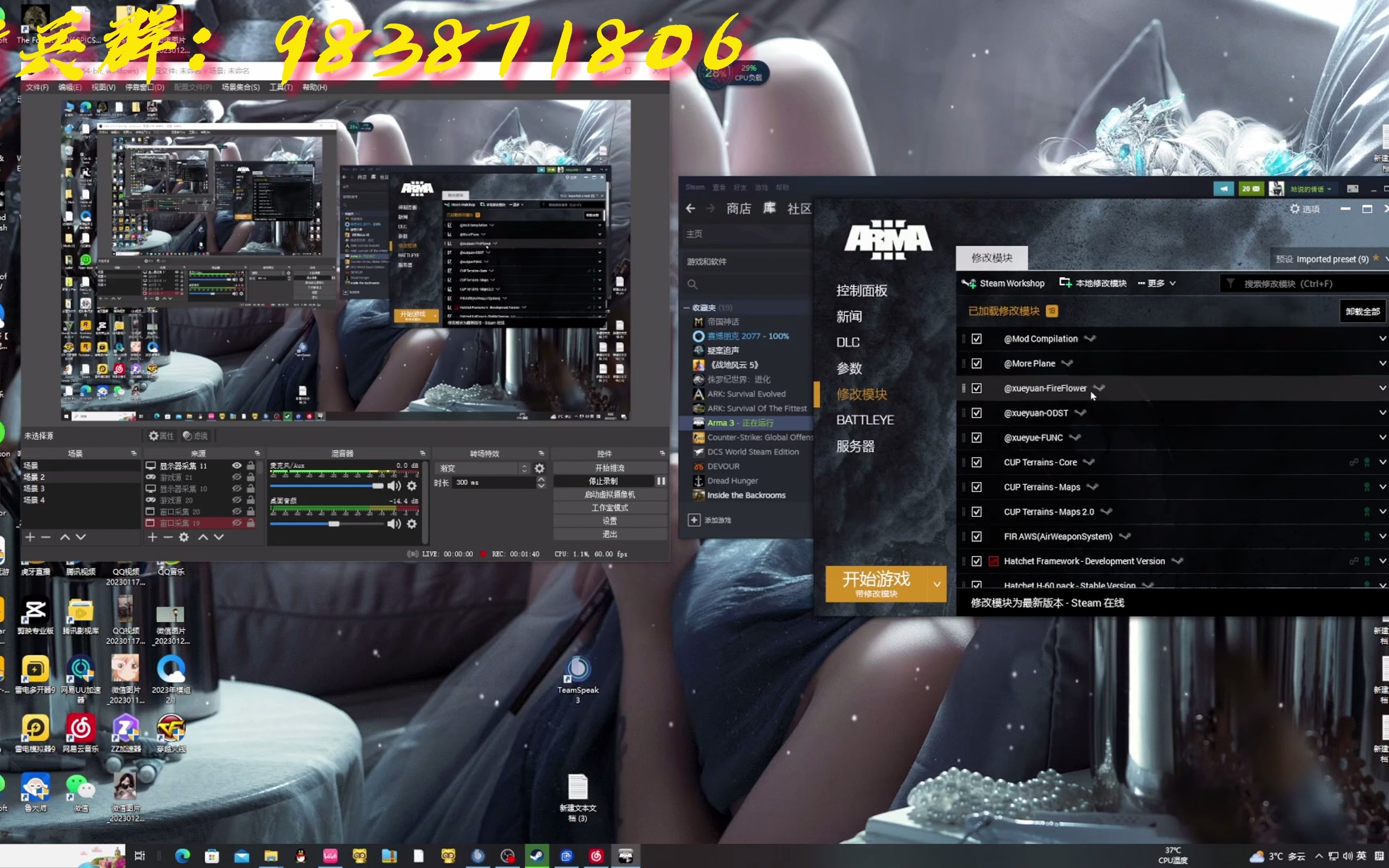Open File Explorer from taskbar
The height and width of the screenshot is (868, 1389).
[x=271, y=856]
